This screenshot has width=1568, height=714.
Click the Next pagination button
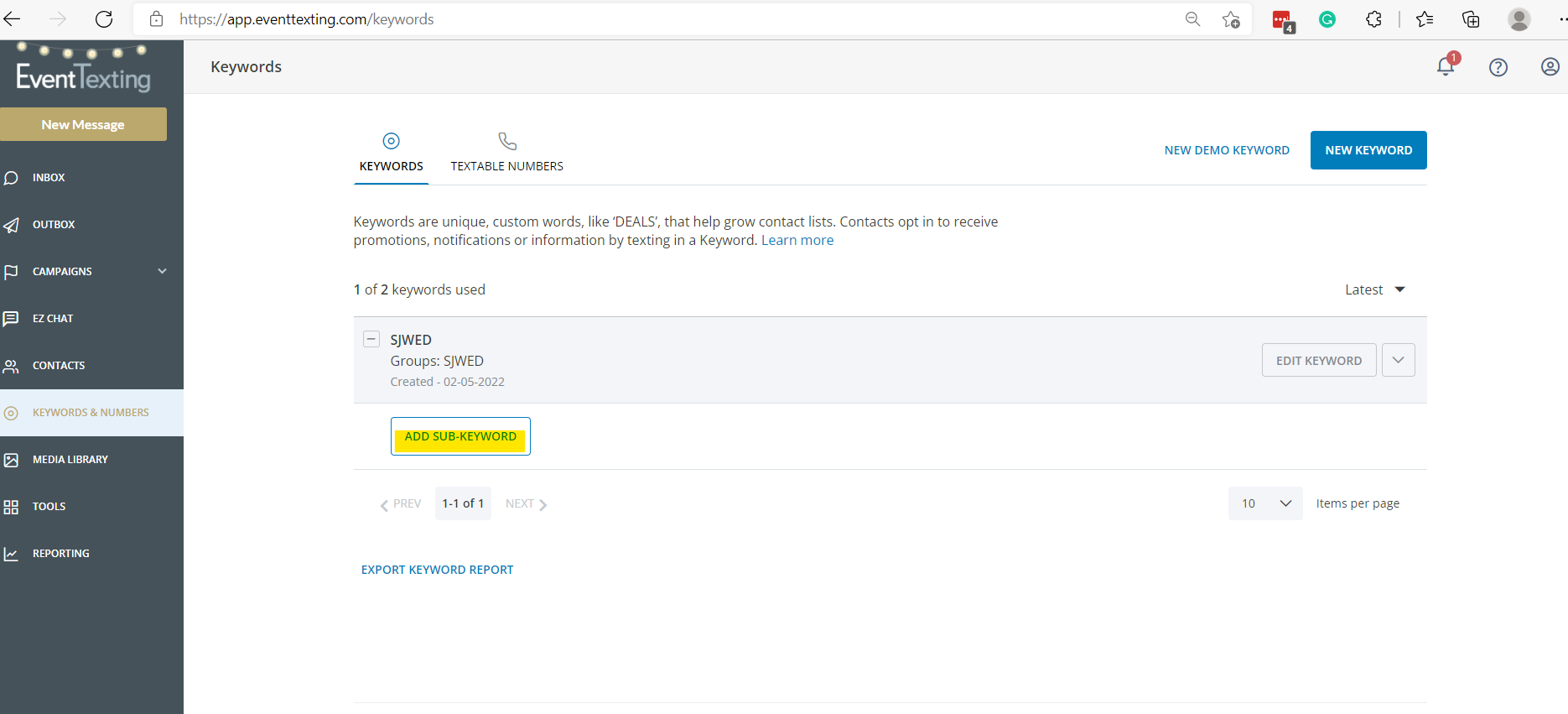coord(526,503)
